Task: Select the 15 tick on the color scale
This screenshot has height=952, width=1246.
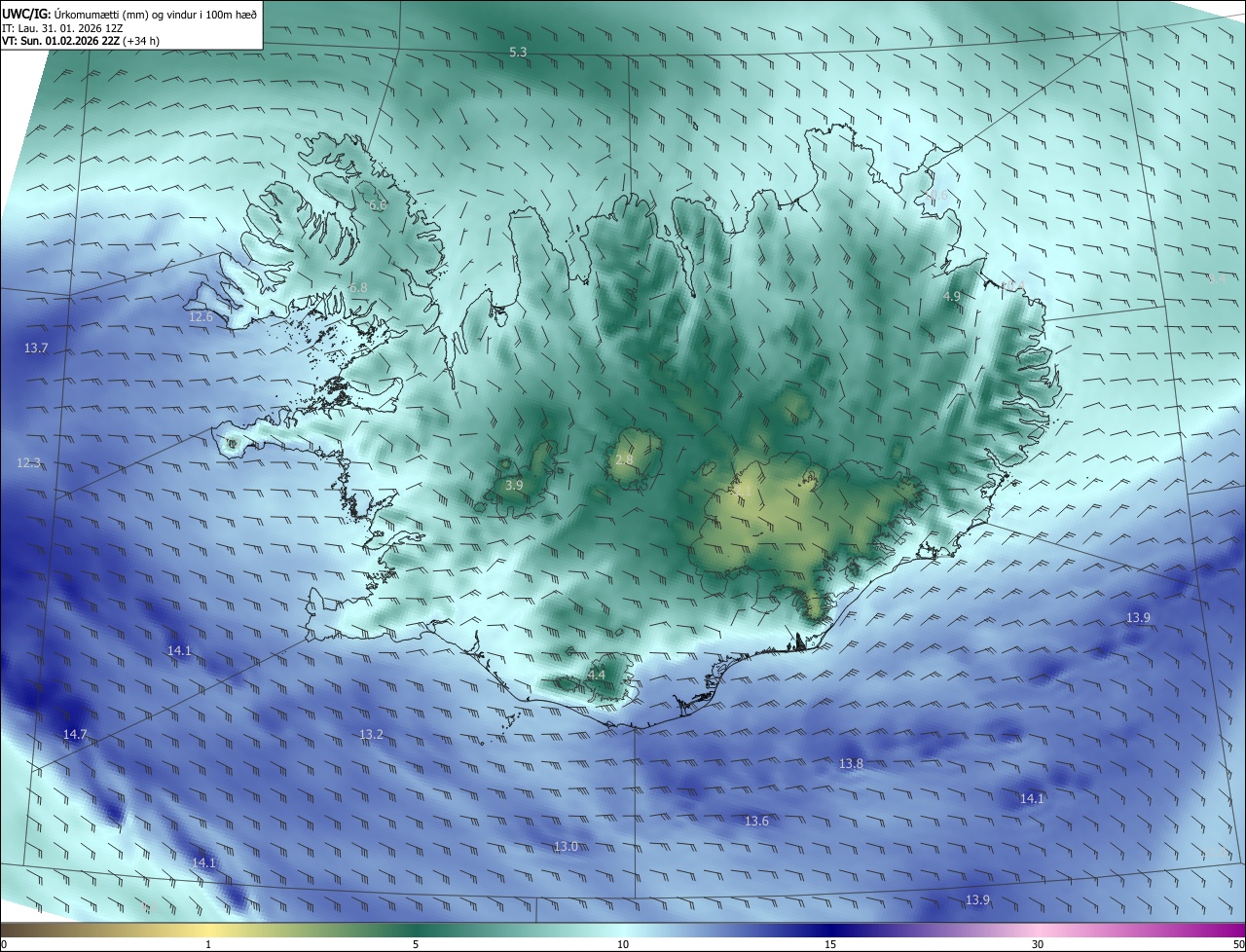Action: (x=830, y=944)
